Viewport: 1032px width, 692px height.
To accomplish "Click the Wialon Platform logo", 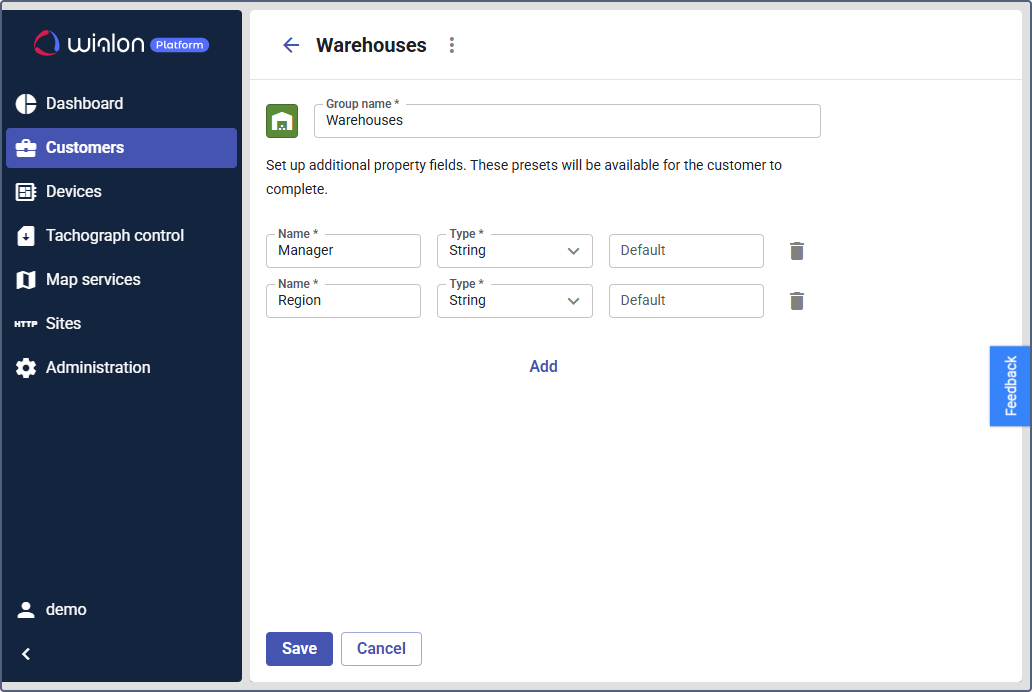I will point(121,44).
